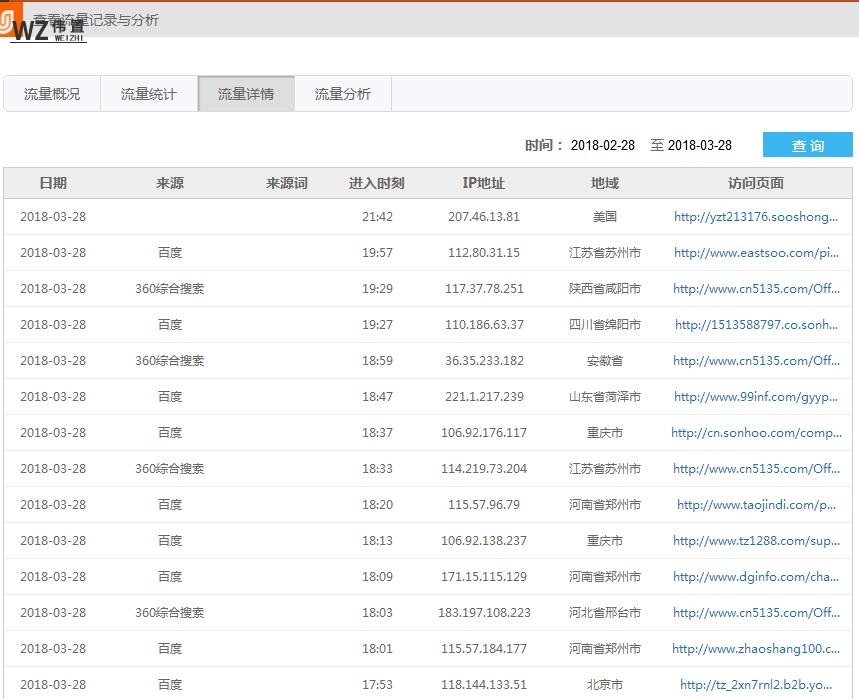The width and height of the screenshot is (859, 699).
Task: Switch to the 流量统计 tab
Action: click(148, 93)
